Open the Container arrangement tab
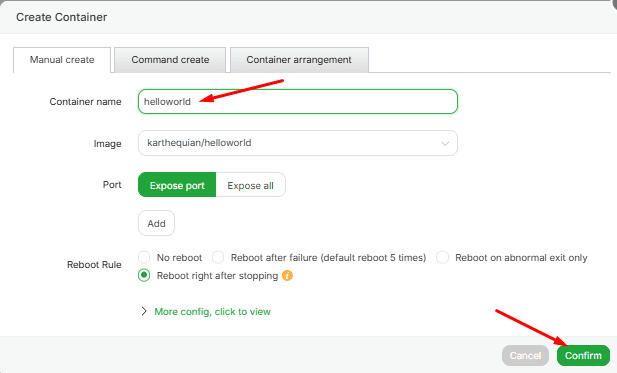Screen dimensions: 617x373 coord(299,60)
